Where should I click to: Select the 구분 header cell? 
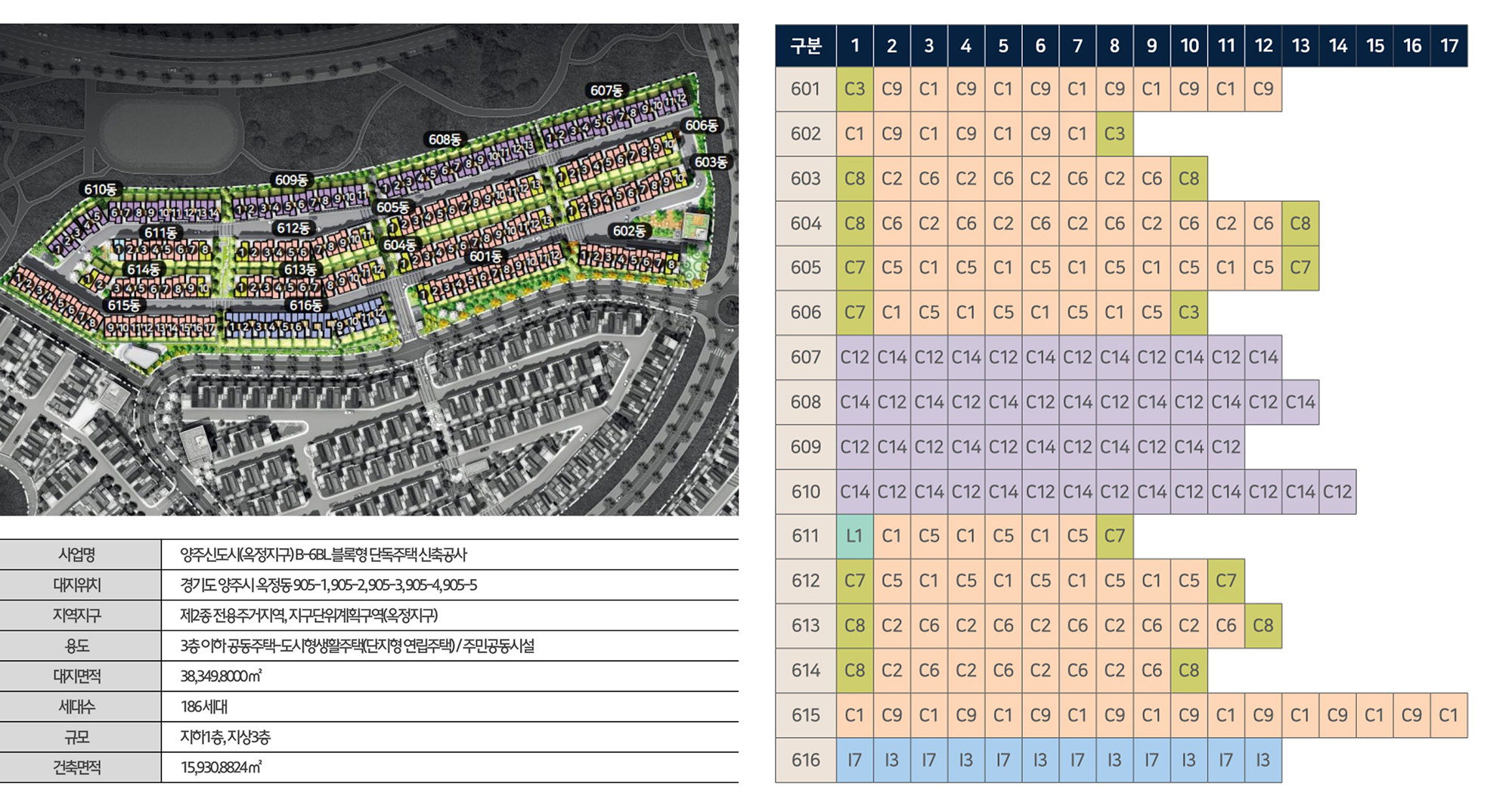click(x=805, y=46)
